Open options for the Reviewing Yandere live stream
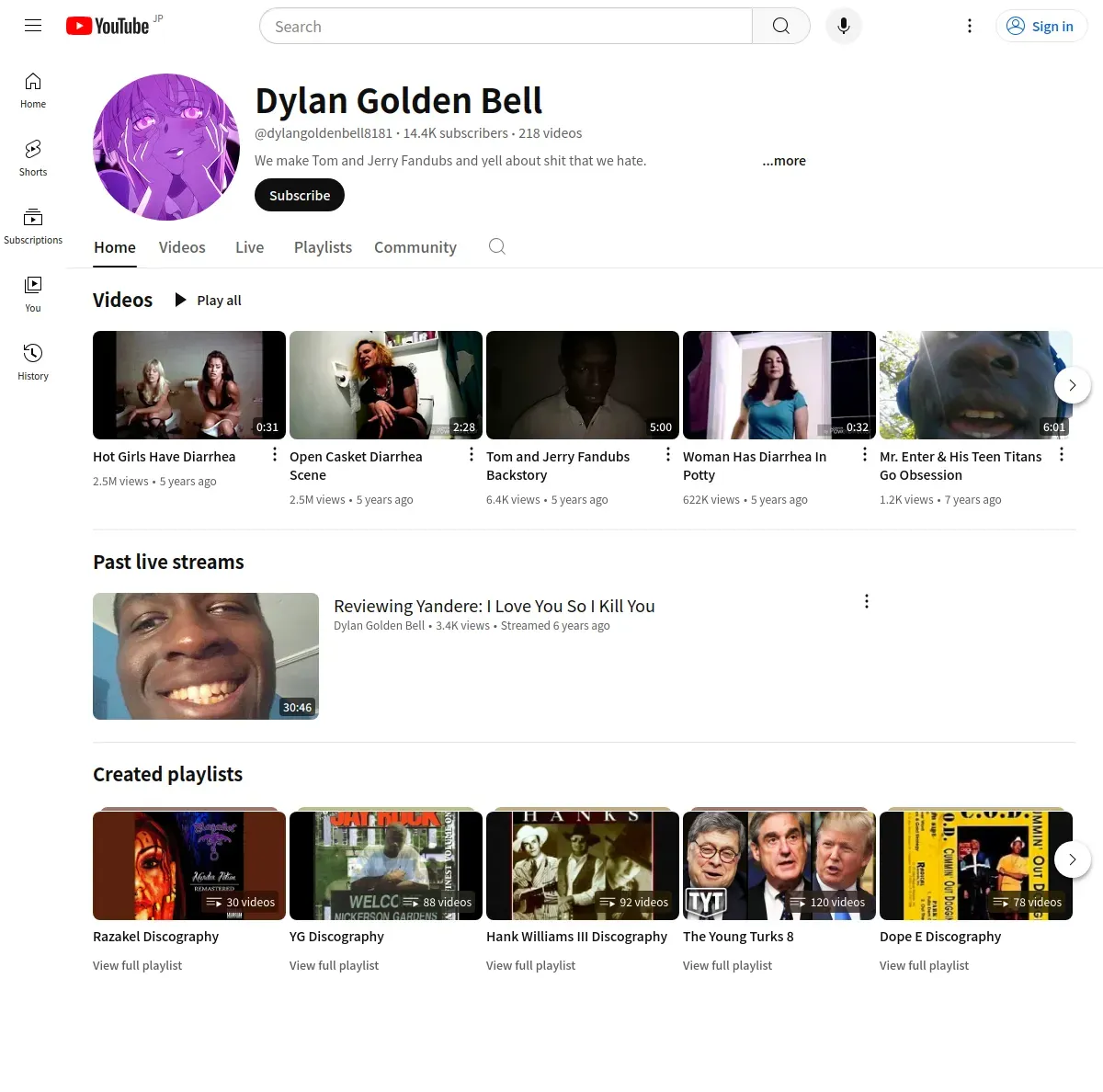The height and width of the screenshot is (1092, 1103). click(x=866, y=601)
